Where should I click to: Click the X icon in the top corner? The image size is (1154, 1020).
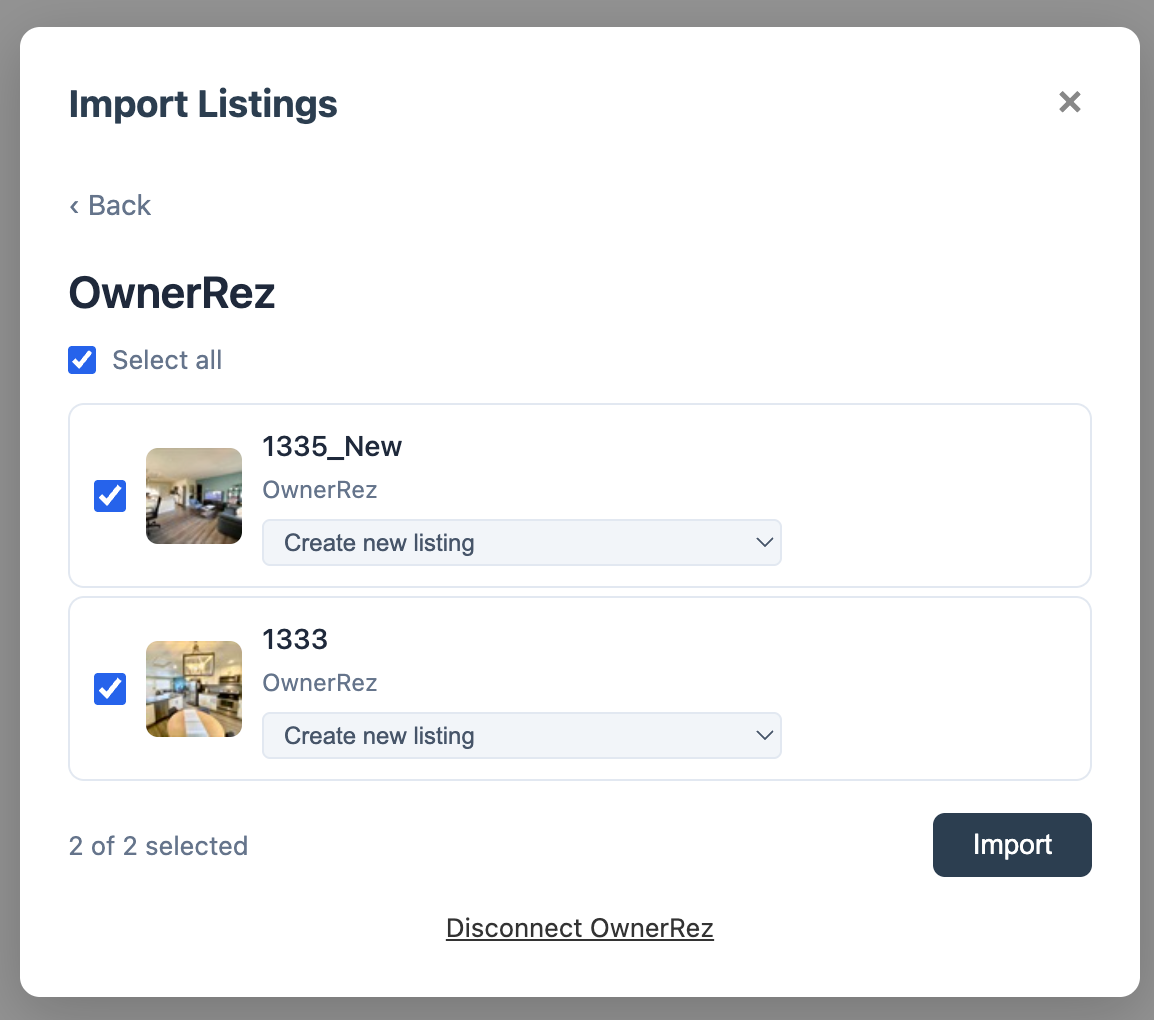click(1069, 102)
